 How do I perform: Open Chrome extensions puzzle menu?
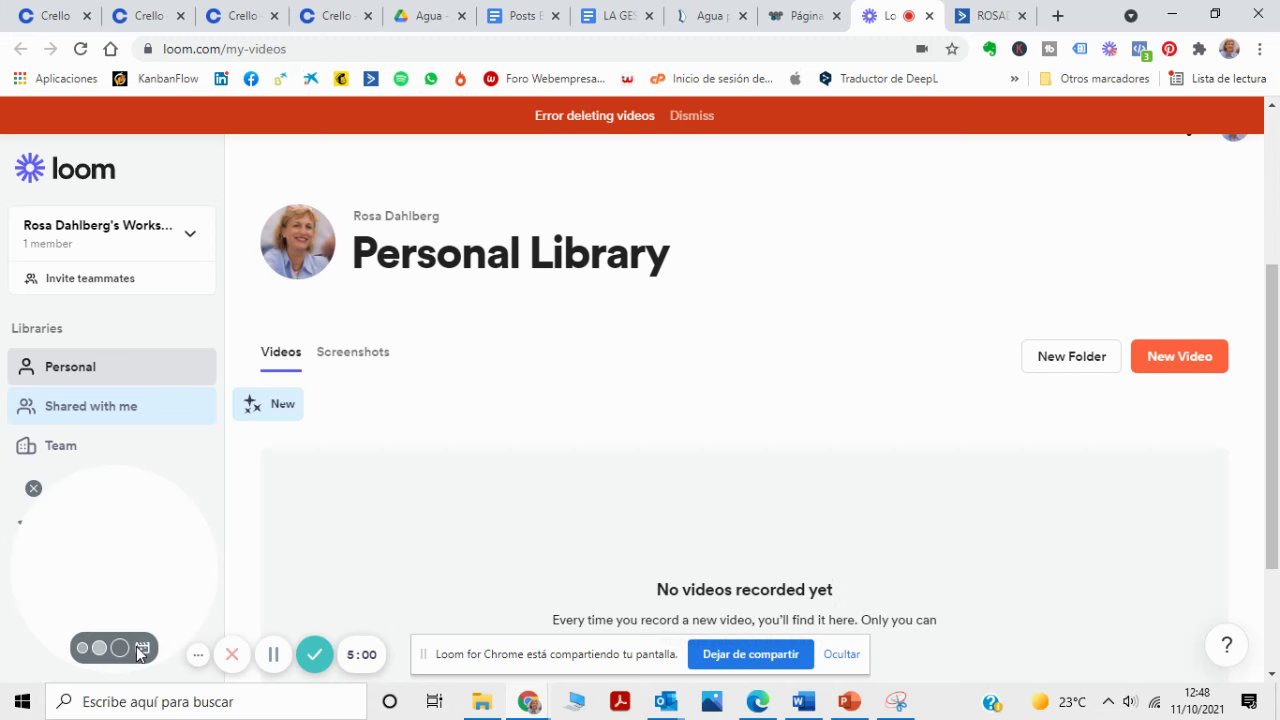pyautogui.click(x=1199, y=49)
